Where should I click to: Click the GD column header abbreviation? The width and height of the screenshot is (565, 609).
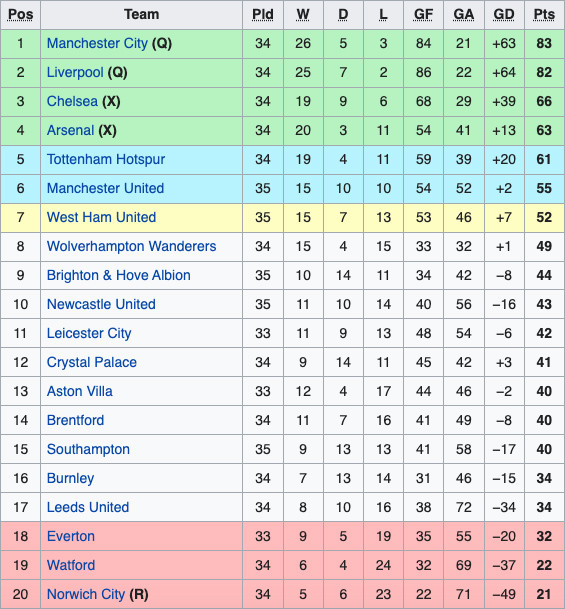click(503, 14)
